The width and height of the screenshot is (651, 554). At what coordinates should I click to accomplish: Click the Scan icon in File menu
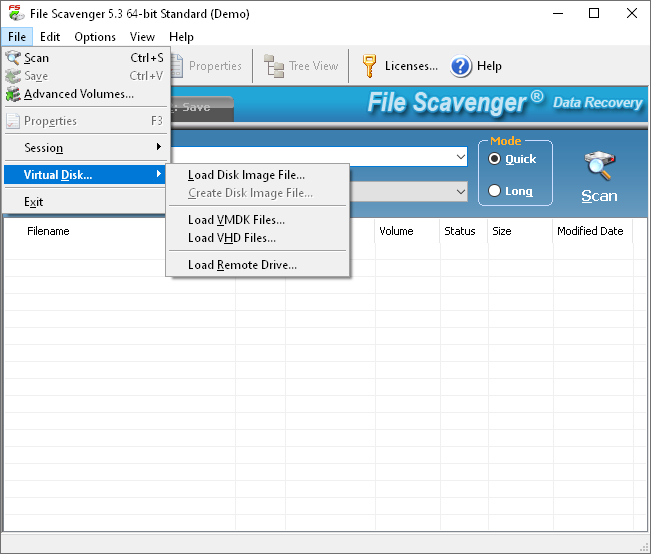pos(13,58)
